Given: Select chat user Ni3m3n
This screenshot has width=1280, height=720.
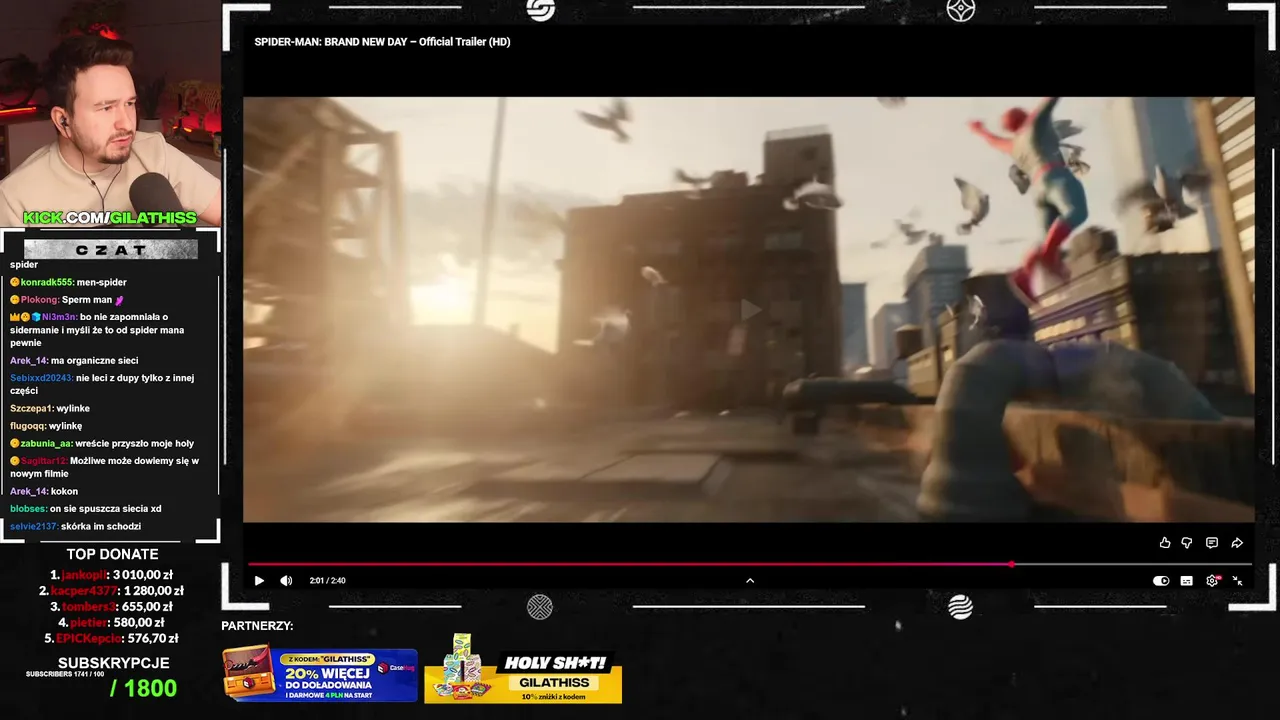Looking at the screenshot, I should tap(60, 317).
